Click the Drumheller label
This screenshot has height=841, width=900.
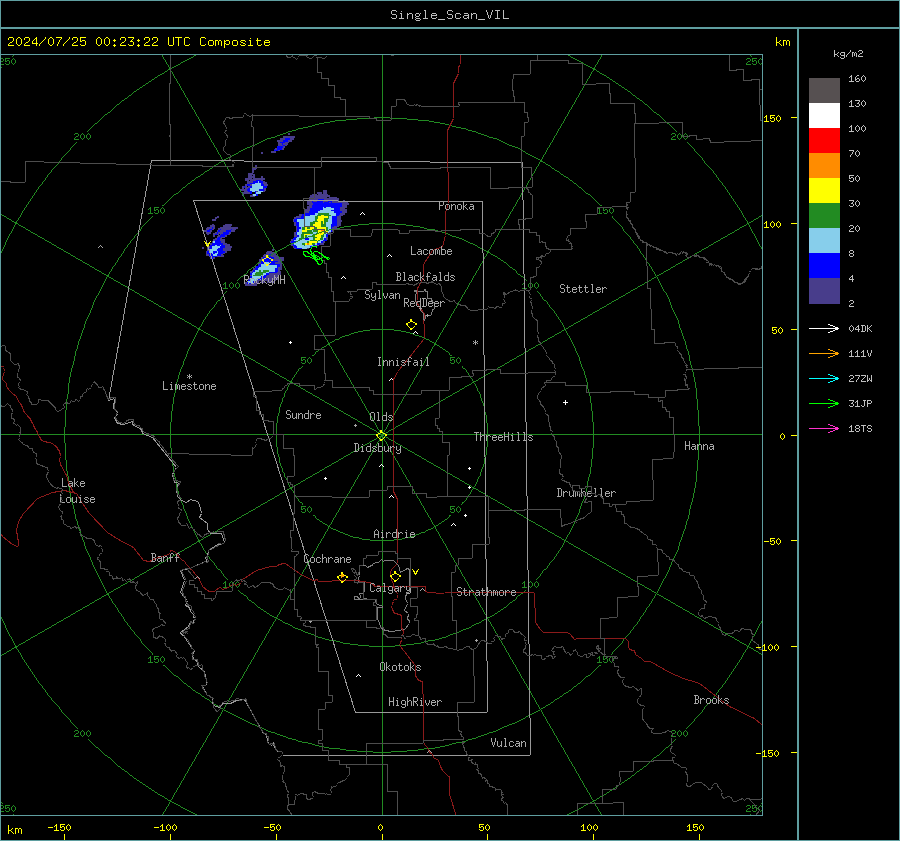click(586, 493)
